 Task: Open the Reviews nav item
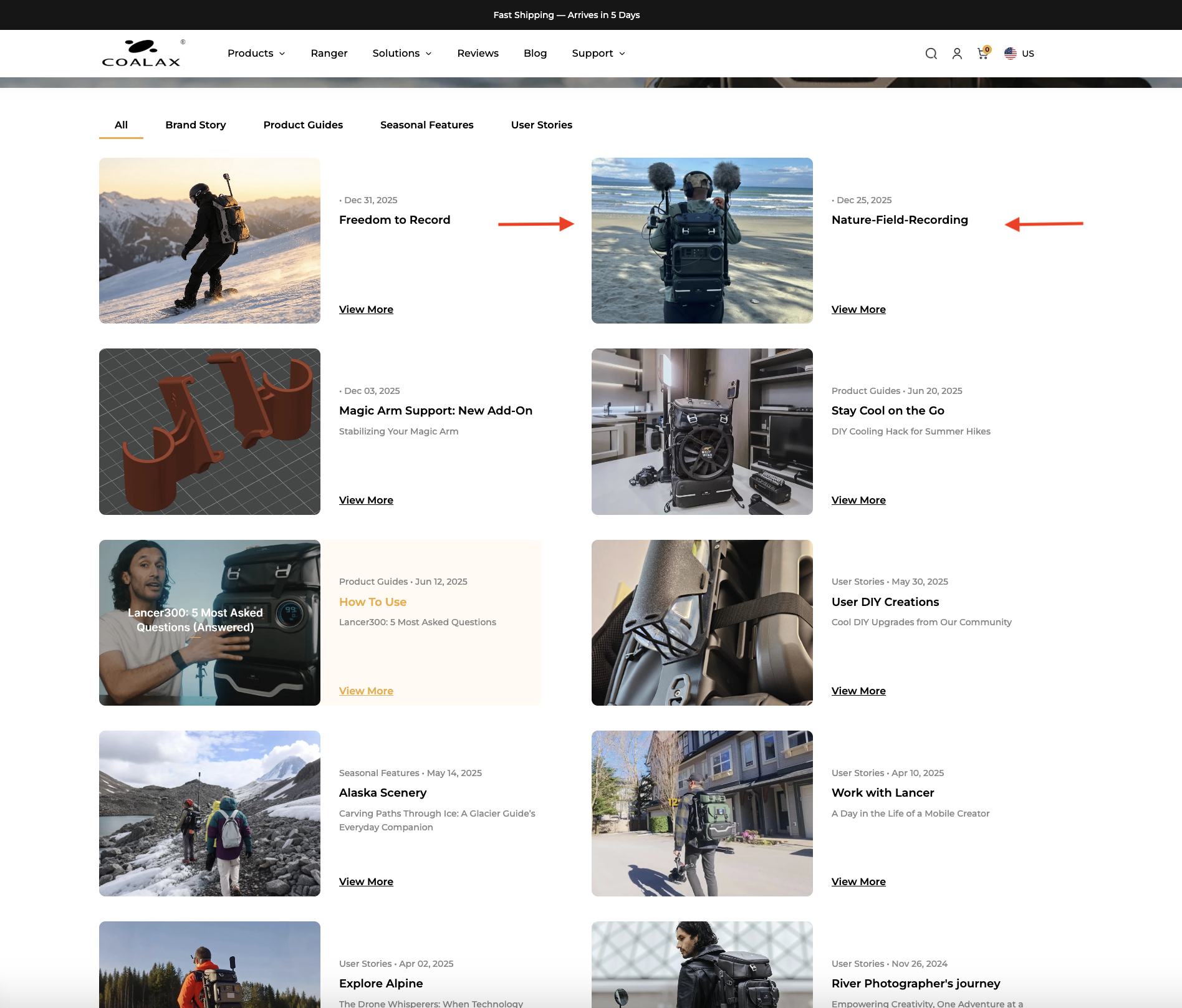pos(478,54)
